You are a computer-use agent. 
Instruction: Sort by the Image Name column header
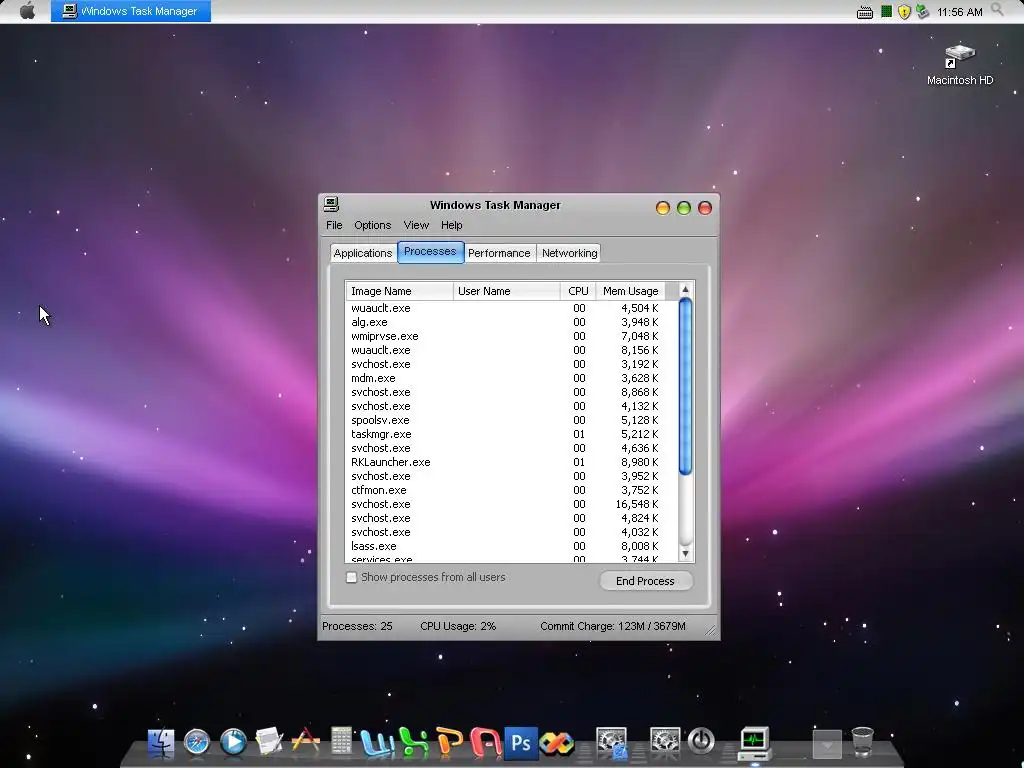[399, 291]
